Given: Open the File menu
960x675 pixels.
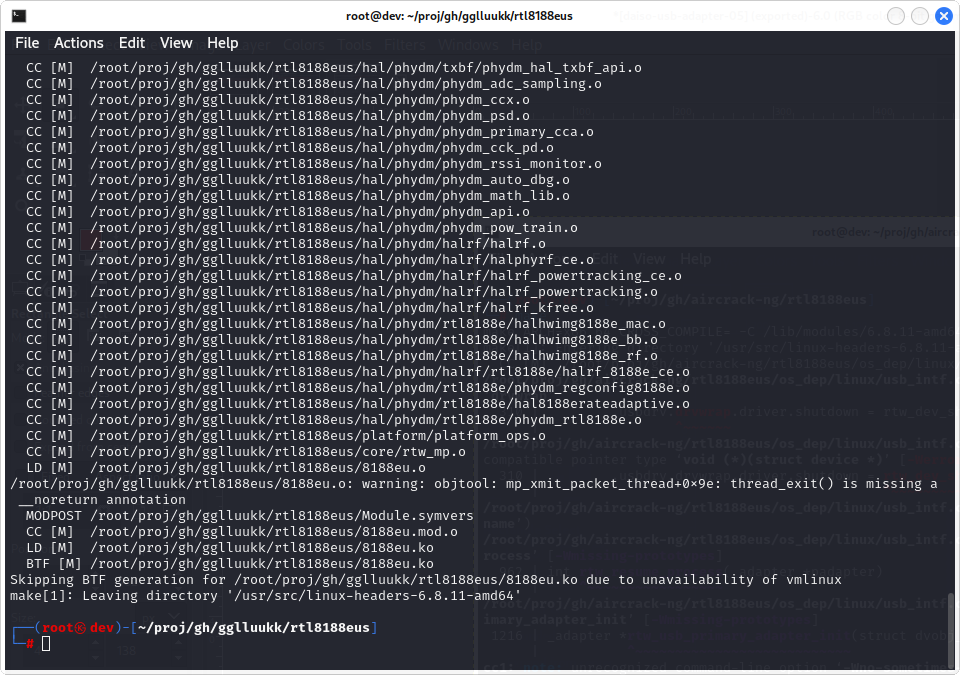Looking at the screenshot, I should 27,43.
